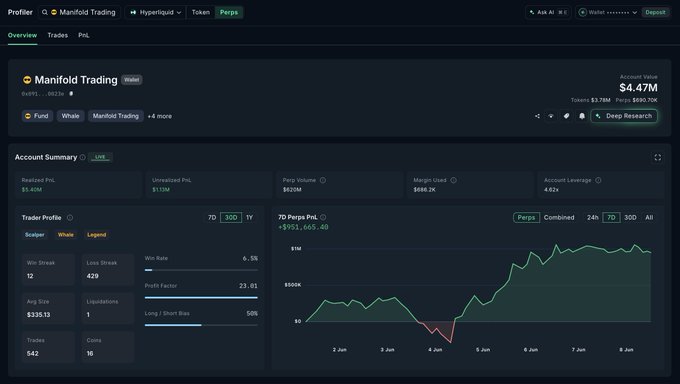The height and width of the screenshot is (384, 680).
Task: Click the Fund tag
Action: (37, 116)
